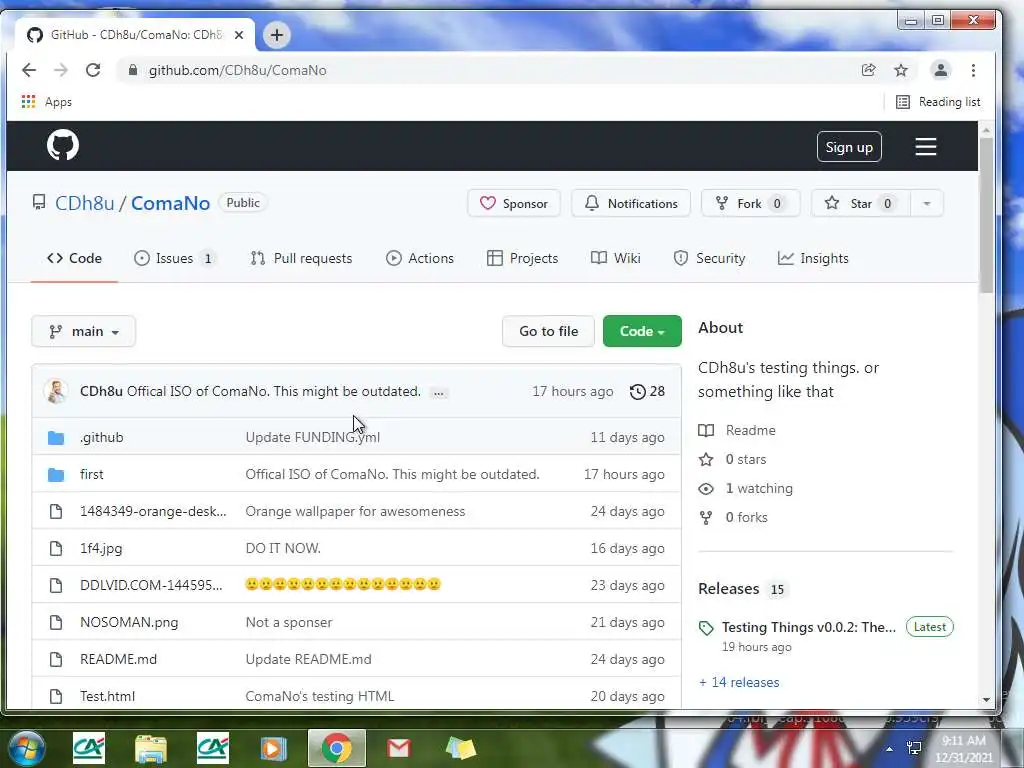This screenshot has height=768, width=1024.
Task: Expand the green Code dropdown button
Action: (642, 331)
